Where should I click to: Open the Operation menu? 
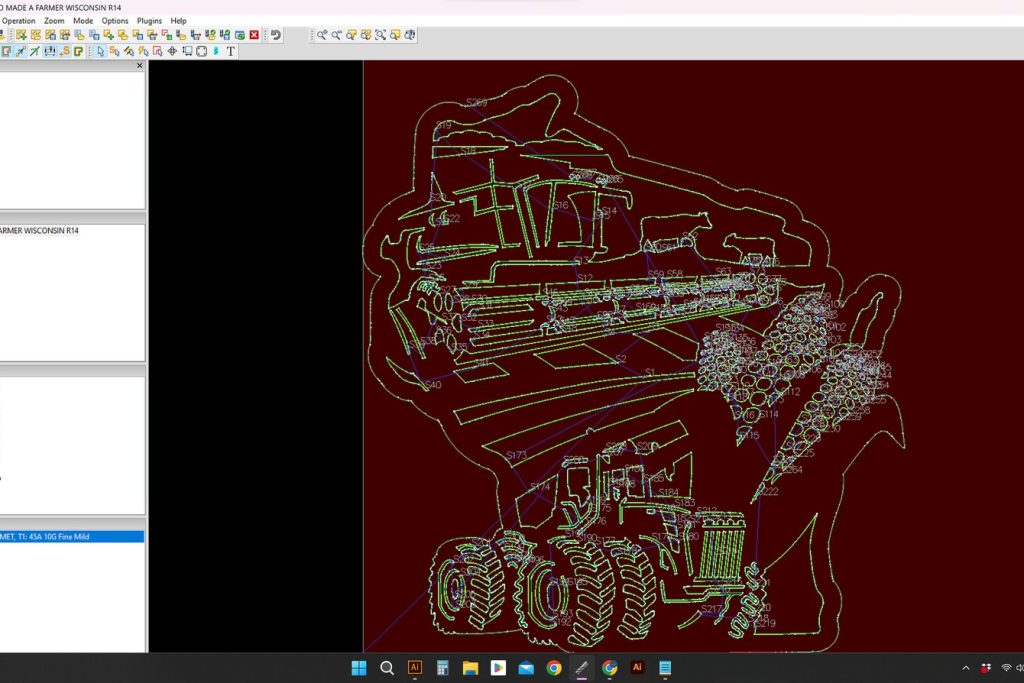click(x=19, y=20)
